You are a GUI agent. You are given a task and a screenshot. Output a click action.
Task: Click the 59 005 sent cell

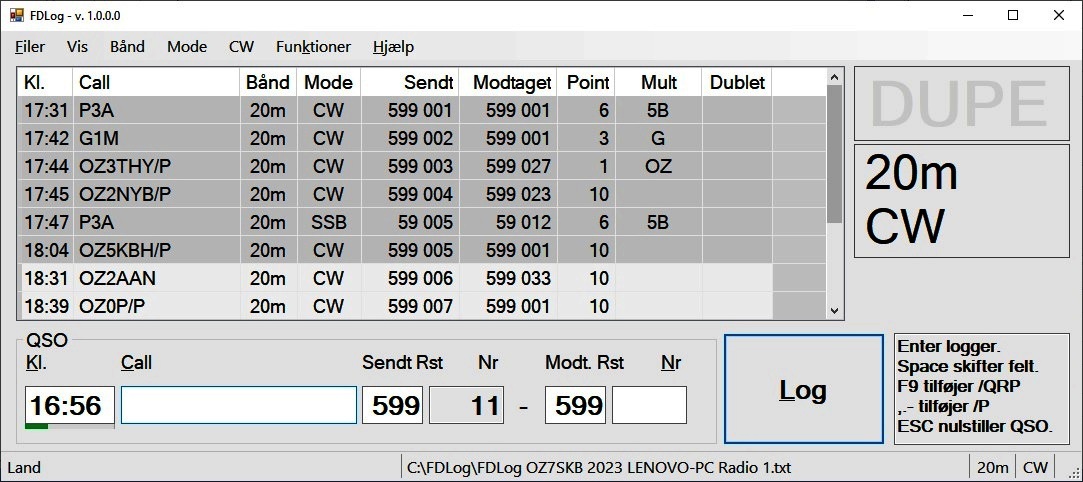tap(410, 222)
